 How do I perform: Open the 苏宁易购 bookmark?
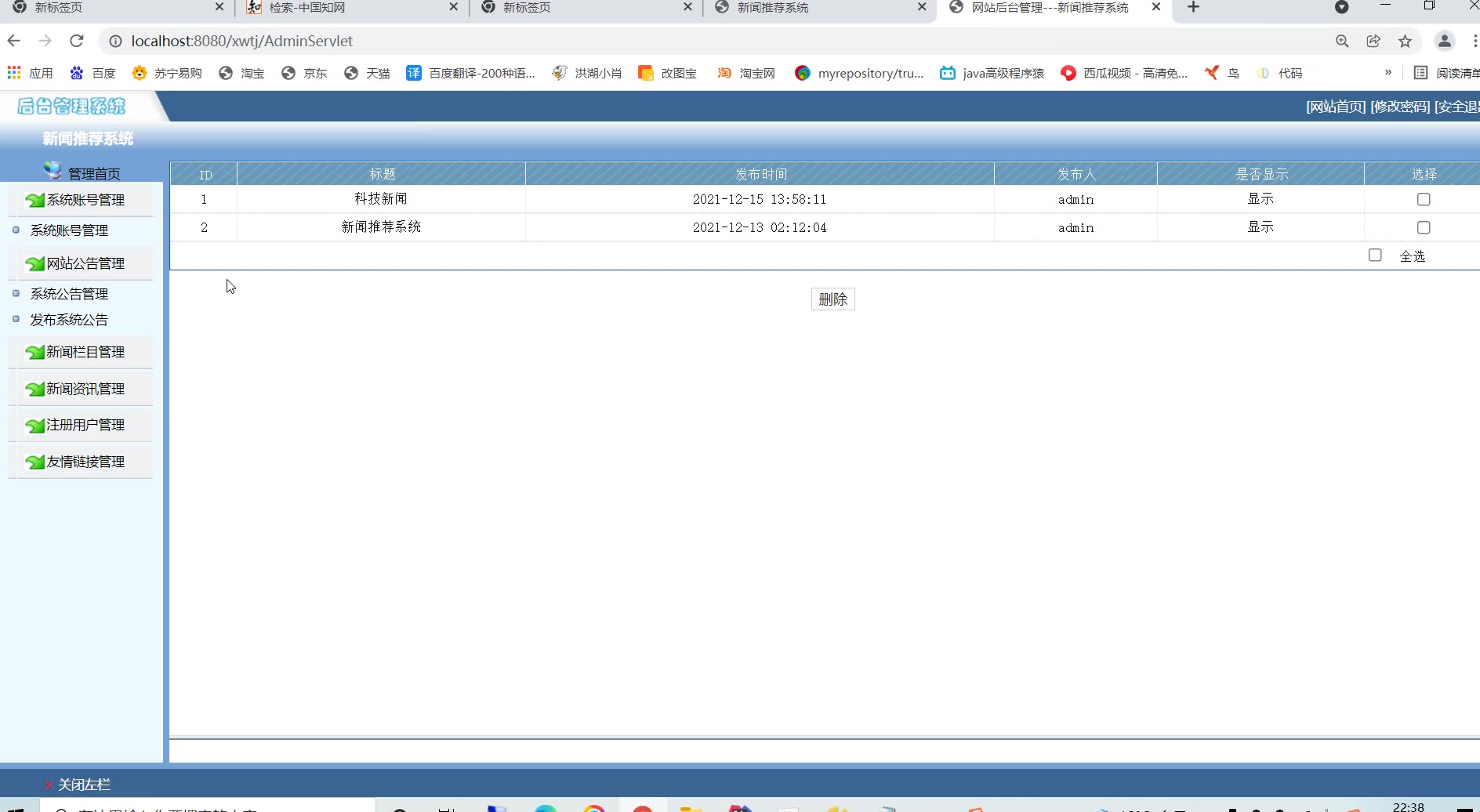pyautogui.click(x=167, y=73)
